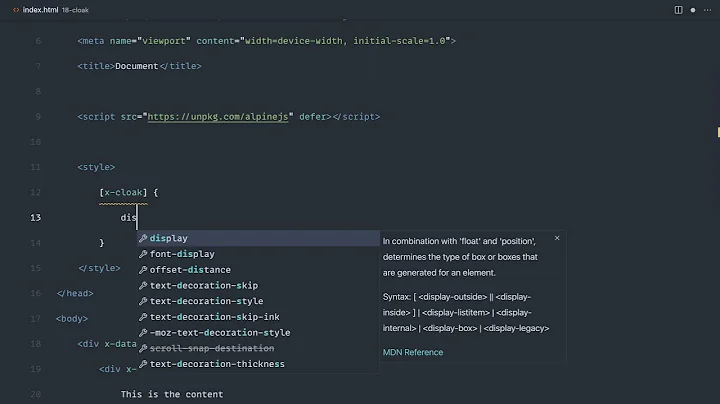The height and width of the screenshot is (404, 720).
Task: Choose '-moz-text-decoration-style' suggestion
Action: 259,332
